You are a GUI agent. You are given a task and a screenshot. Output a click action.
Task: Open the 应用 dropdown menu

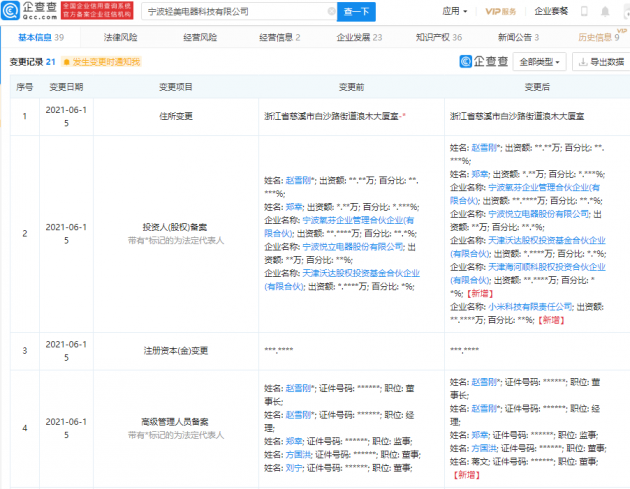(454, 11)
